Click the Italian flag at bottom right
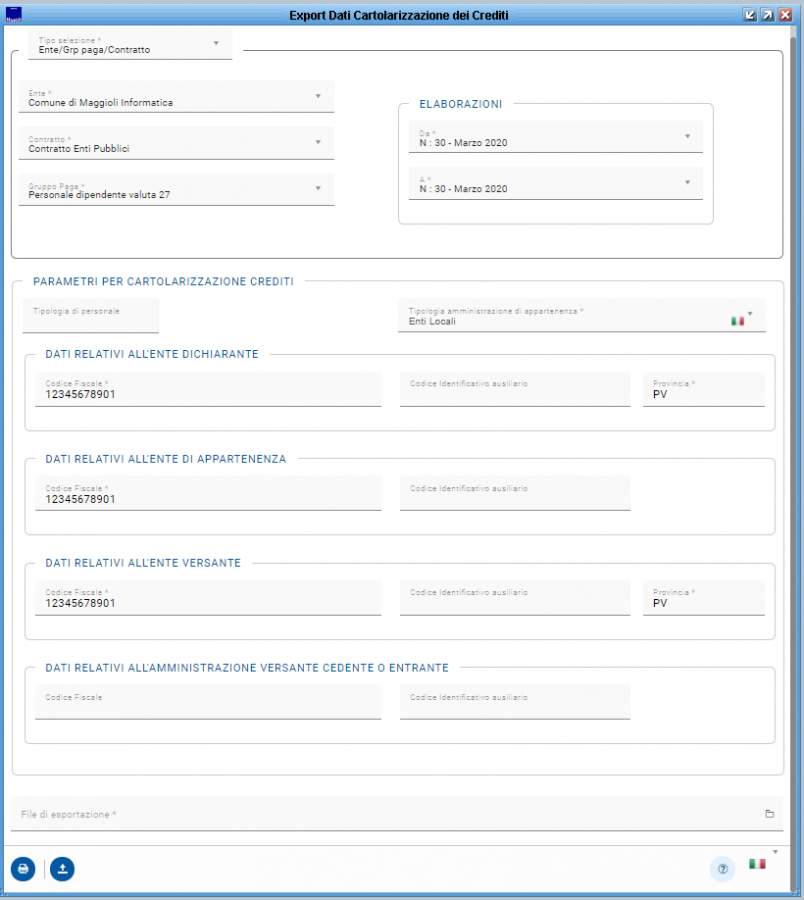Screen dimensions: 804x900 tap(757, 864)
